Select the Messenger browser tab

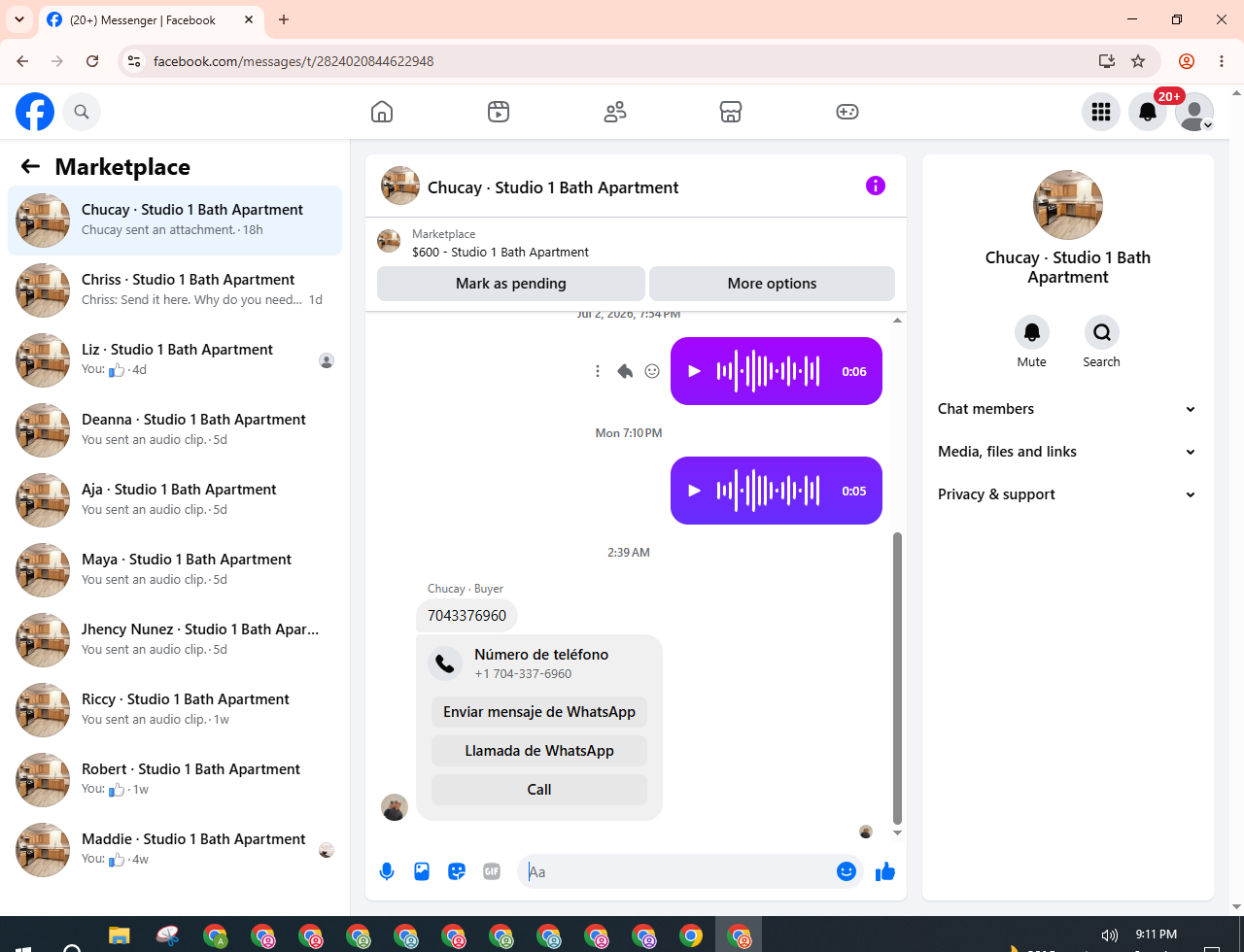[x=154, y=19]
